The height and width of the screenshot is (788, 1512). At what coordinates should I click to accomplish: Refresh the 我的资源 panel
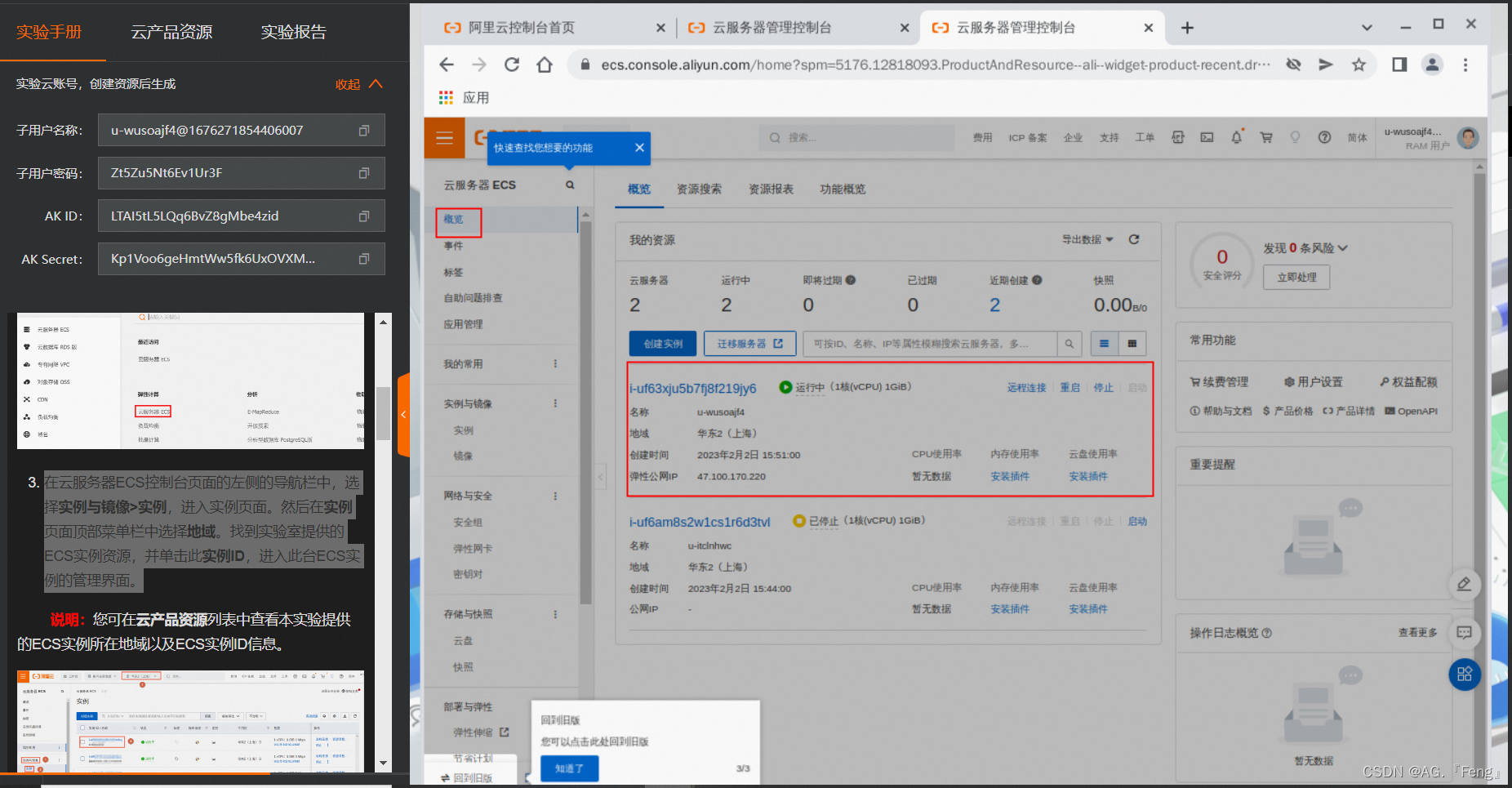click(x=1134, y=239)
